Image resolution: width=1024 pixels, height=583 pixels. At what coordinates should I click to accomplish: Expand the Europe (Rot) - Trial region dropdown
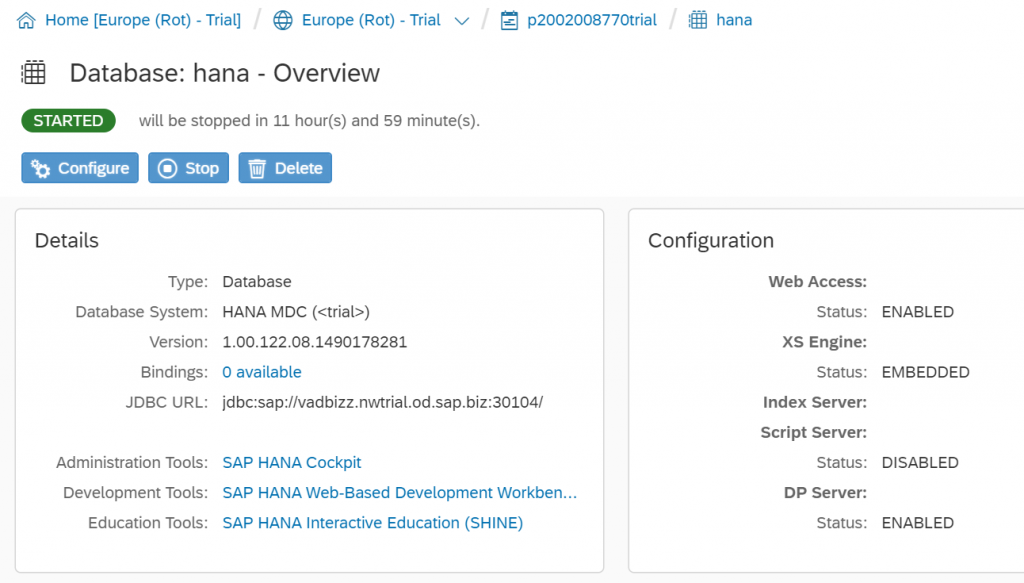click(x=462, y=21)
